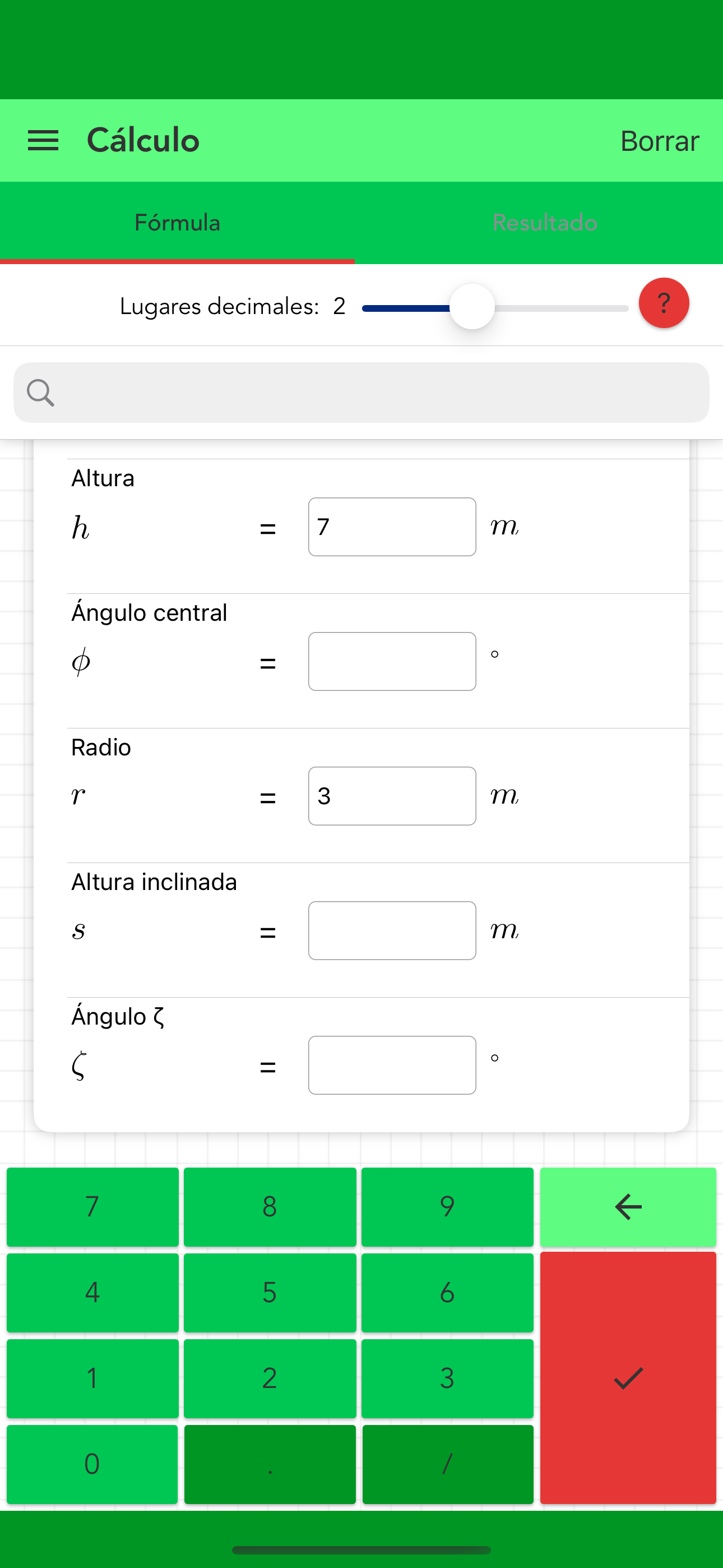Tap Borrar to clear inputs

[659, 141]
